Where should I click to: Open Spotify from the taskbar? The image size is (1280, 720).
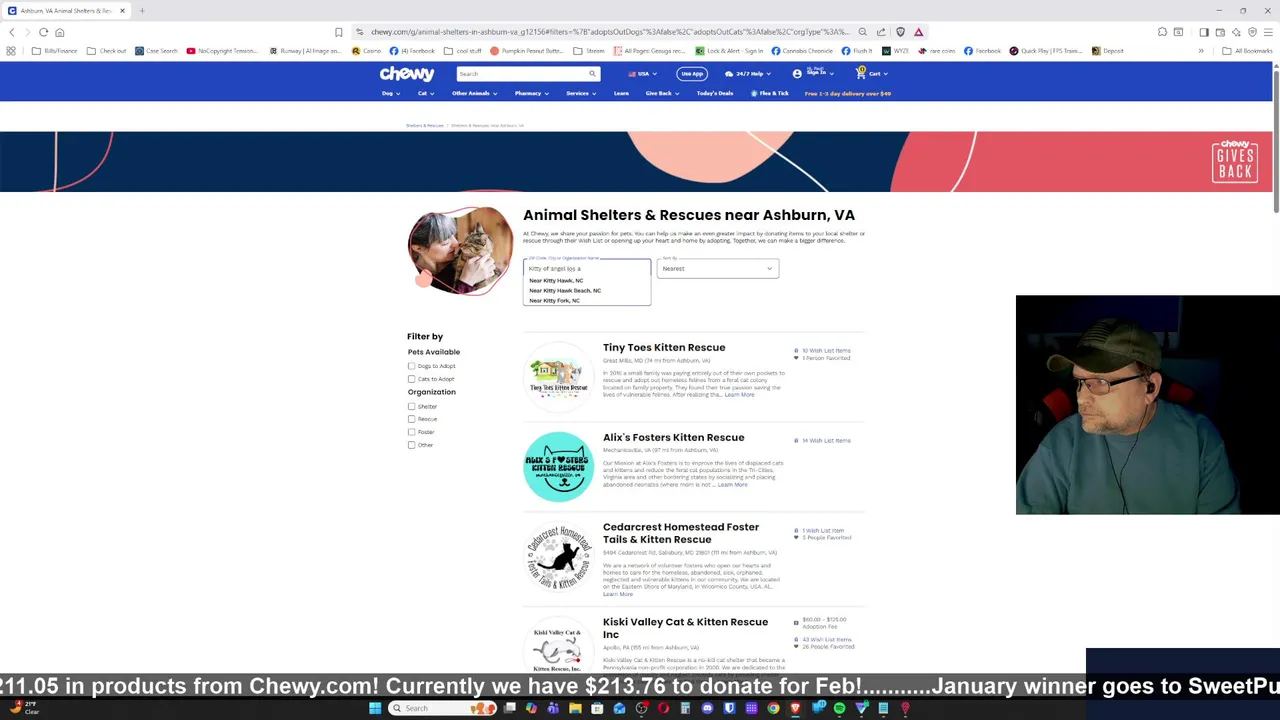click(839, 708)
